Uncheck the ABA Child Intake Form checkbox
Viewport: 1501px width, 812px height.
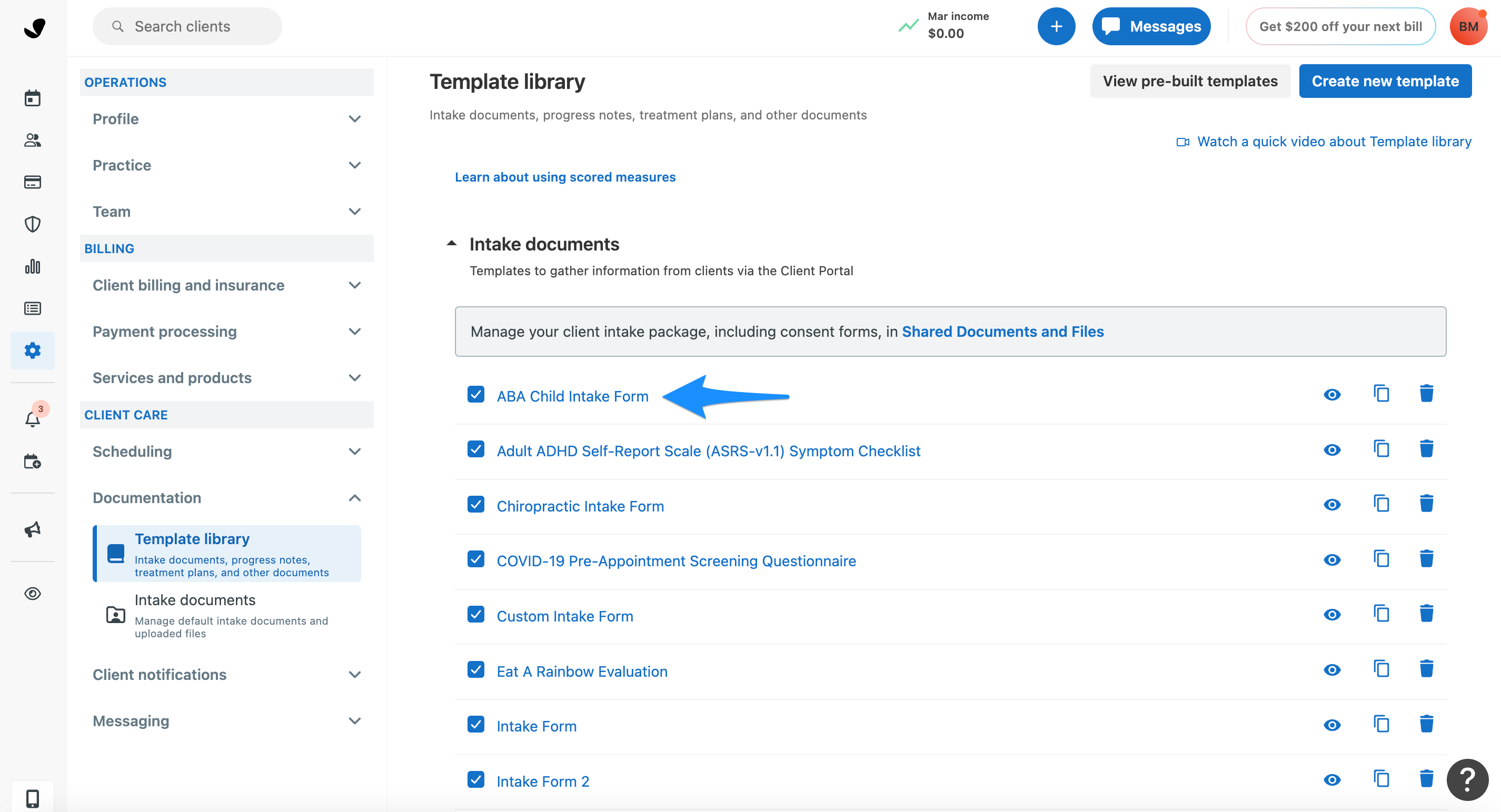click(x=476, y=394)
